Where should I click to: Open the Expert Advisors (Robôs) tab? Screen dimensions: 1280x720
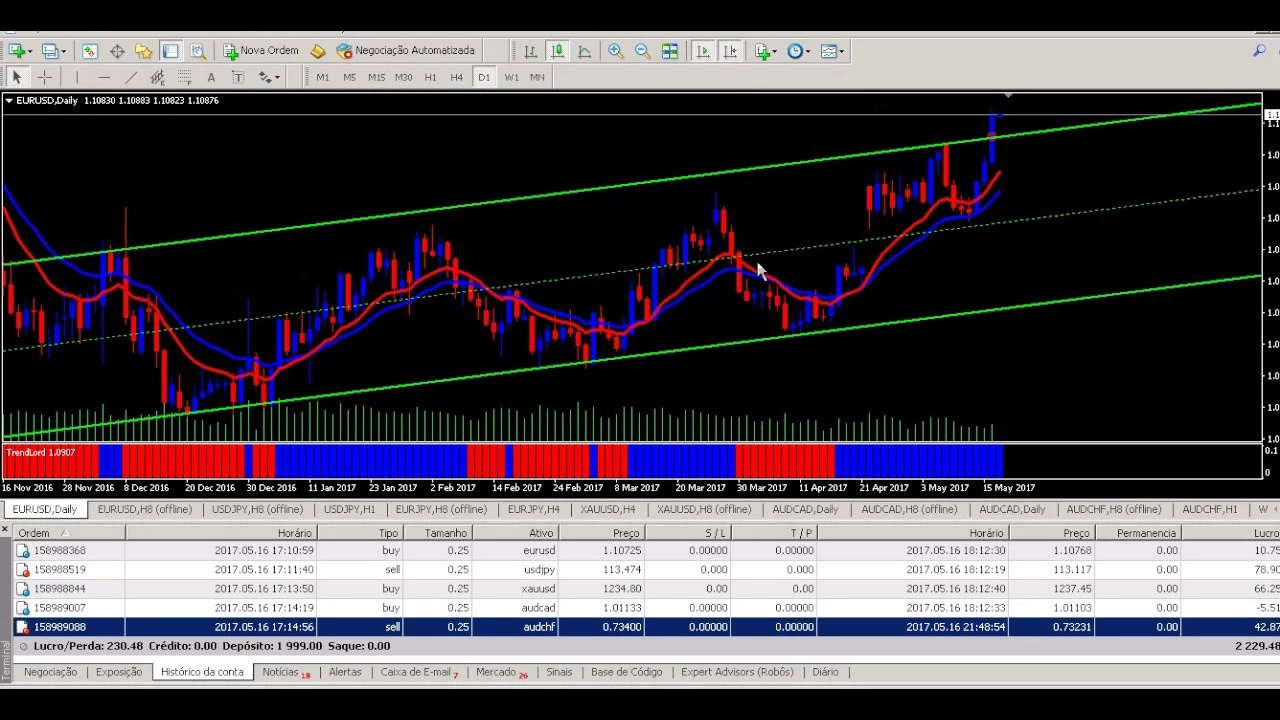click(x=737, y=672)
